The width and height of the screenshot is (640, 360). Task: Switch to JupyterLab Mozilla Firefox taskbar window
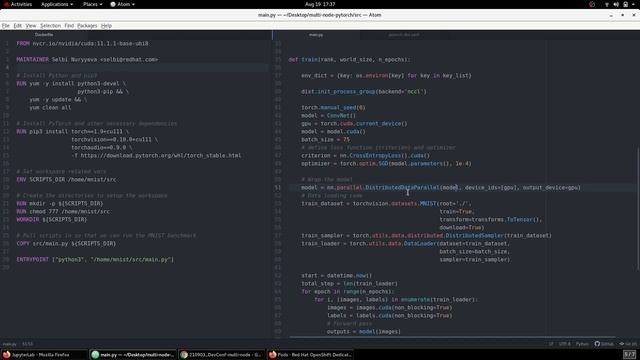pos(44,355)
